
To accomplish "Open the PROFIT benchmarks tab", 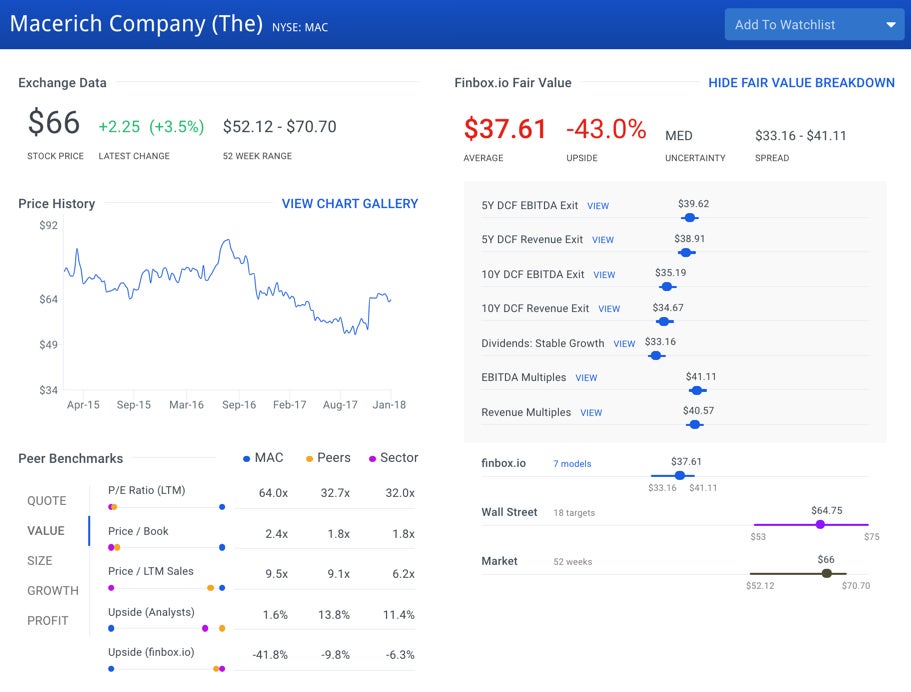I will point(48,621).
